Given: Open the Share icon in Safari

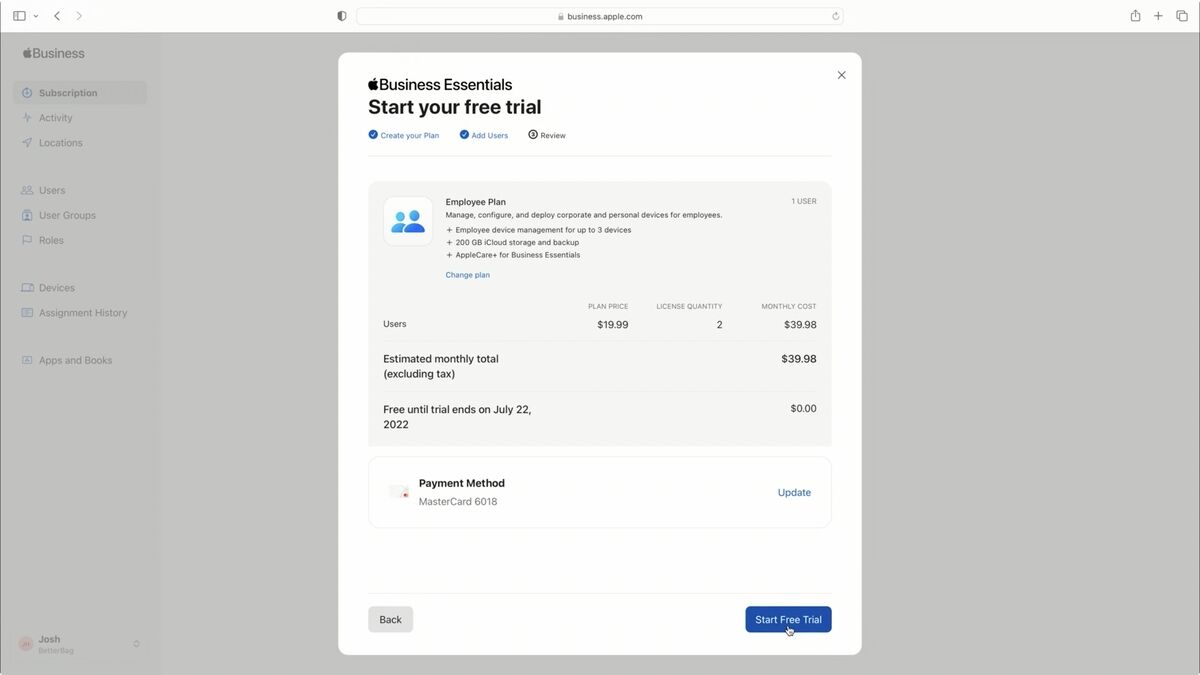Looking at the screenshot, I should point(1135,16).
